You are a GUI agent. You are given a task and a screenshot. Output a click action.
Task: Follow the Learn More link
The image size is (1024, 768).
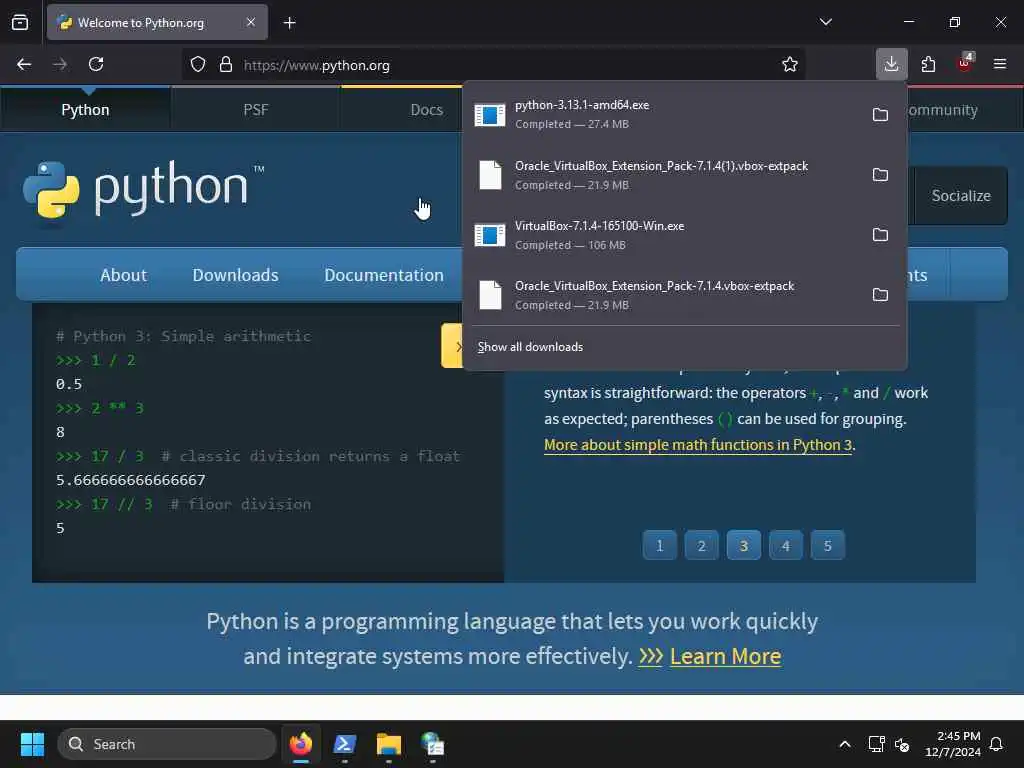(x=725, y=656)
